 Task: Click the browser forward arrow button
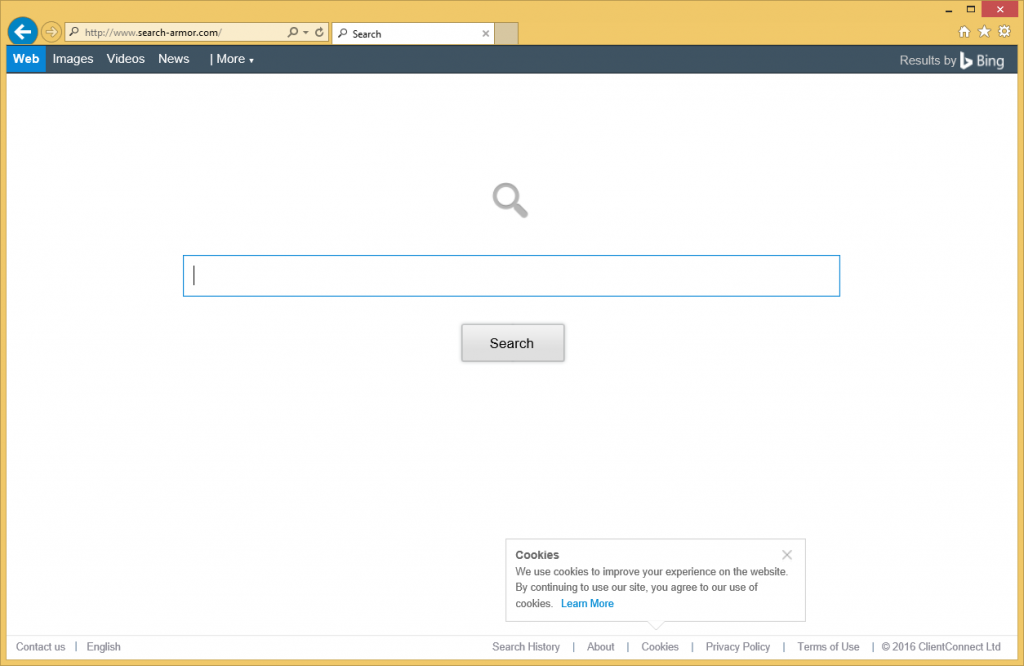tap(51, 32)
